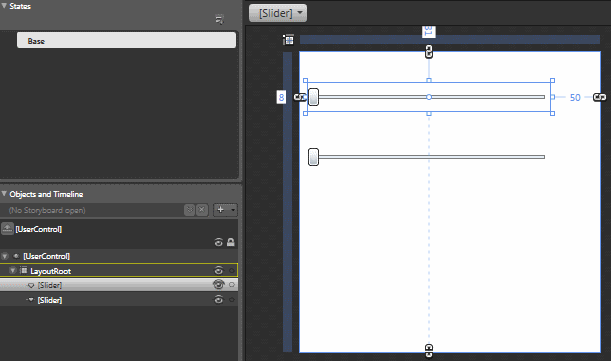Lock the bottom [Slider] via its lock dot

pyautogui.click(x=231, y=300)
